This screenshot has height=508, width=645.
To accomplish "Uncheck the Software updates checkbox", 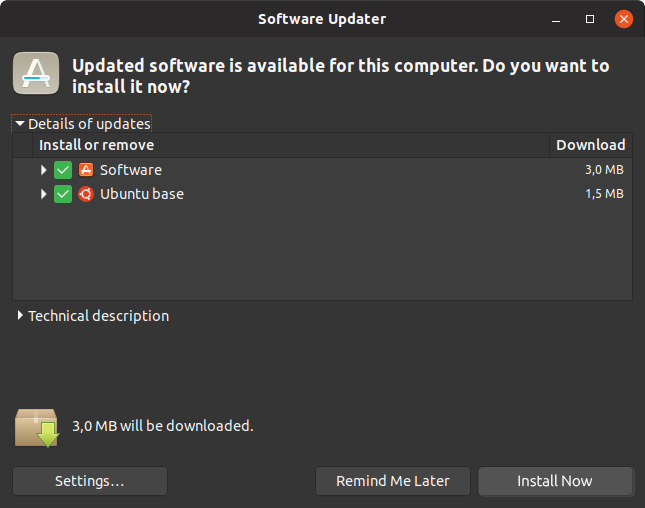I will coord(63,170).
